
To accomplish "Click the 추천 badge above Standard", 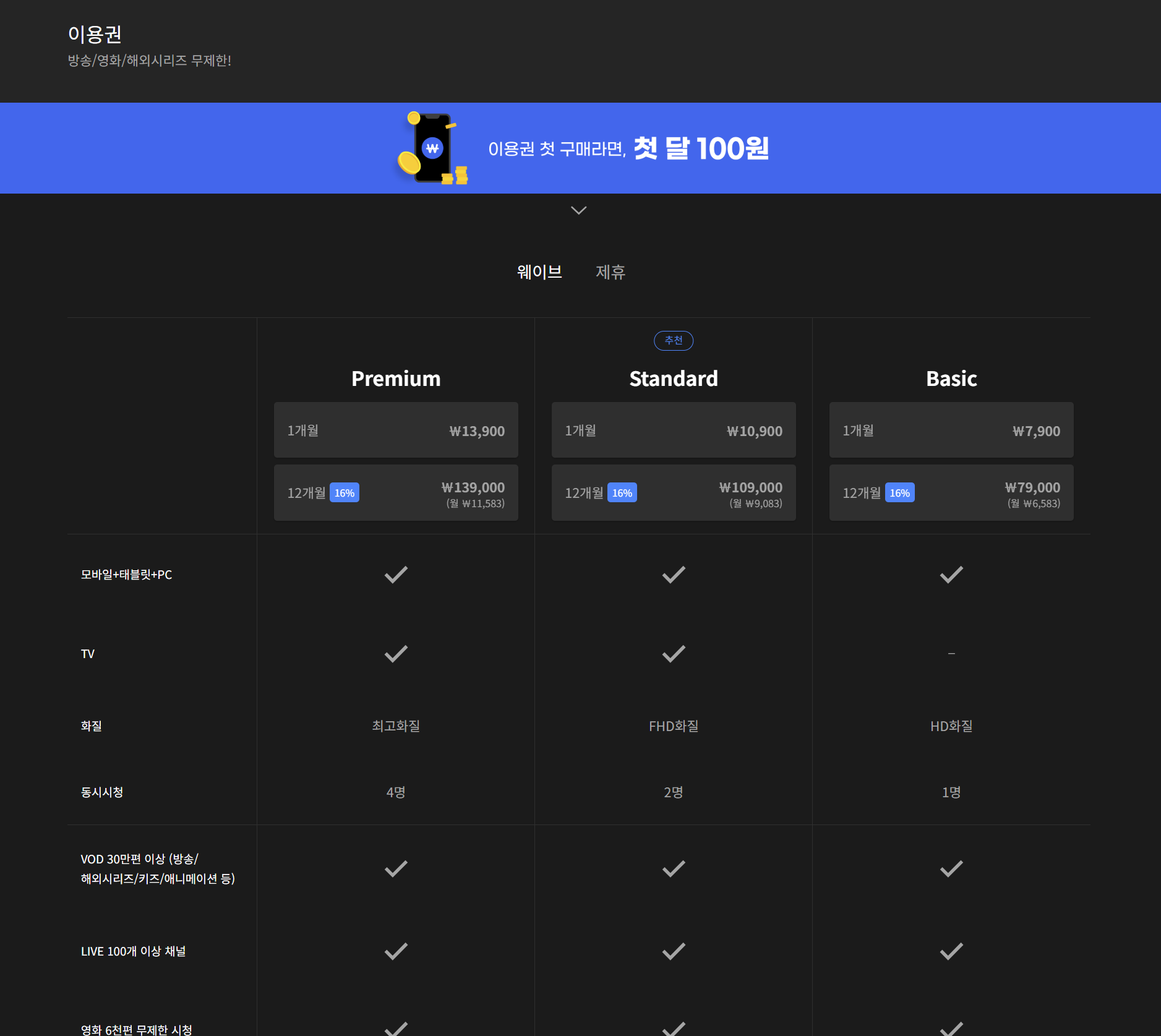I will point(674,340).
